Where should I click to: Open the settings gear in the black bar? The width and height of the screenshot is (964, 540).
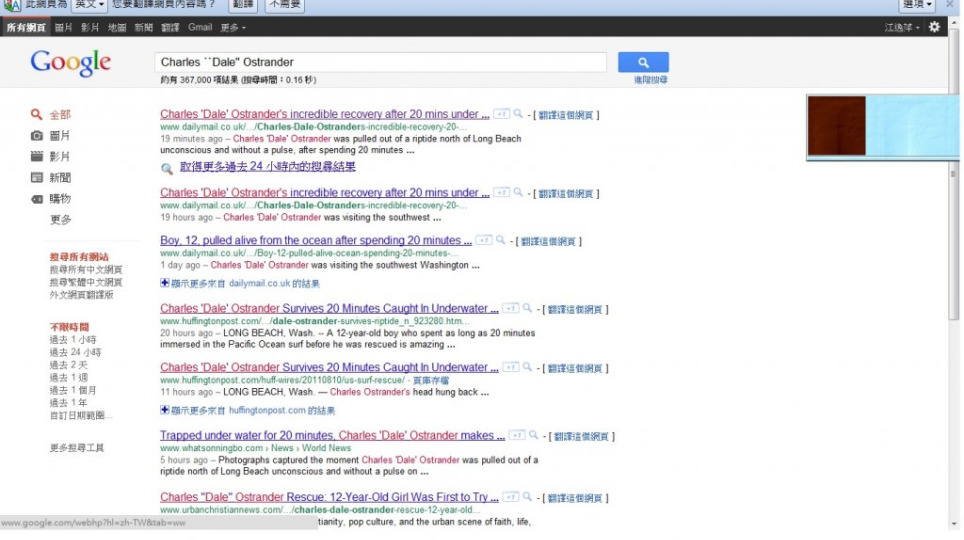tap(934, 27)
